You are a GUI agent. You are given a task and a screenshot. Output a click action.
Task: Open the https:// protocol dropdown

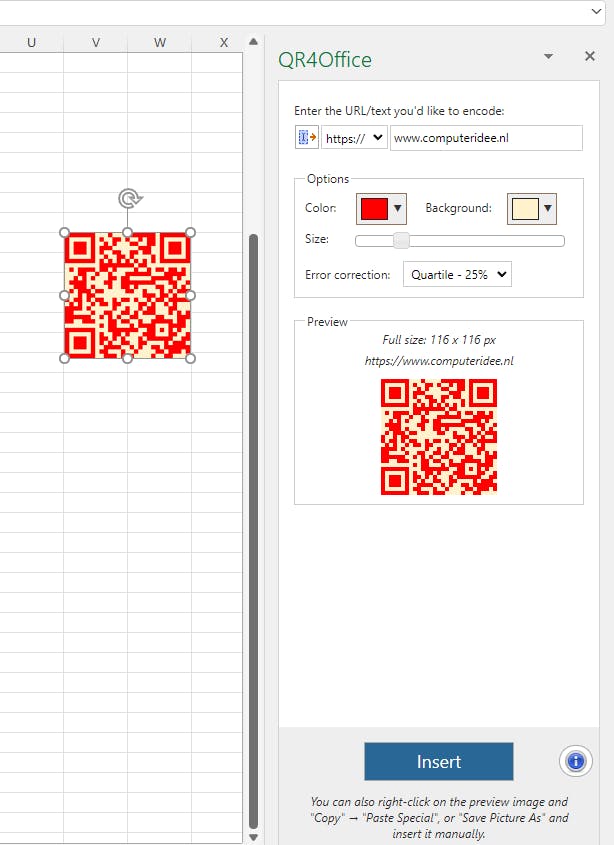coord(354,137)
